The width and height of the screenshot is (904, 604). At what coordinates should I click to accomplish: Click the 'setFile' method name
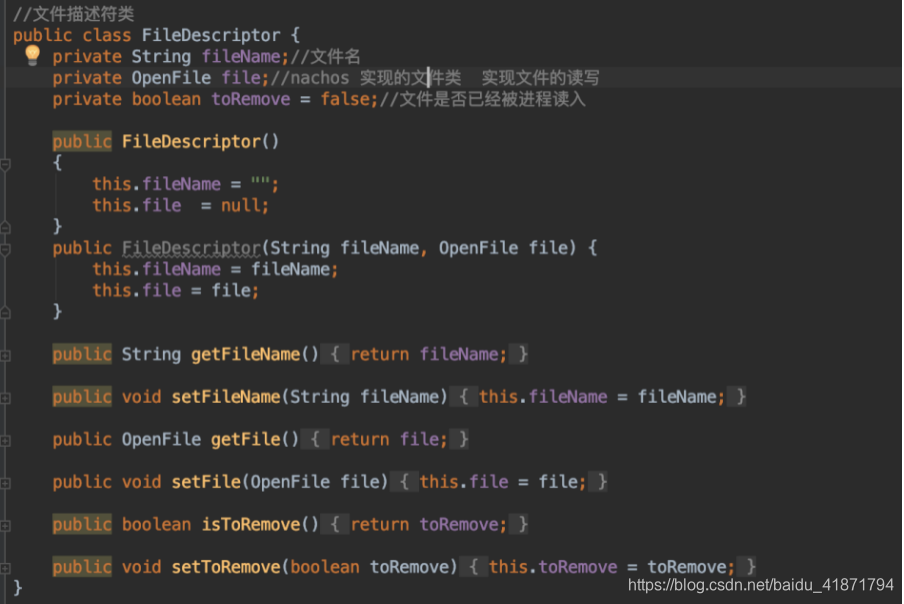[206, 482]
